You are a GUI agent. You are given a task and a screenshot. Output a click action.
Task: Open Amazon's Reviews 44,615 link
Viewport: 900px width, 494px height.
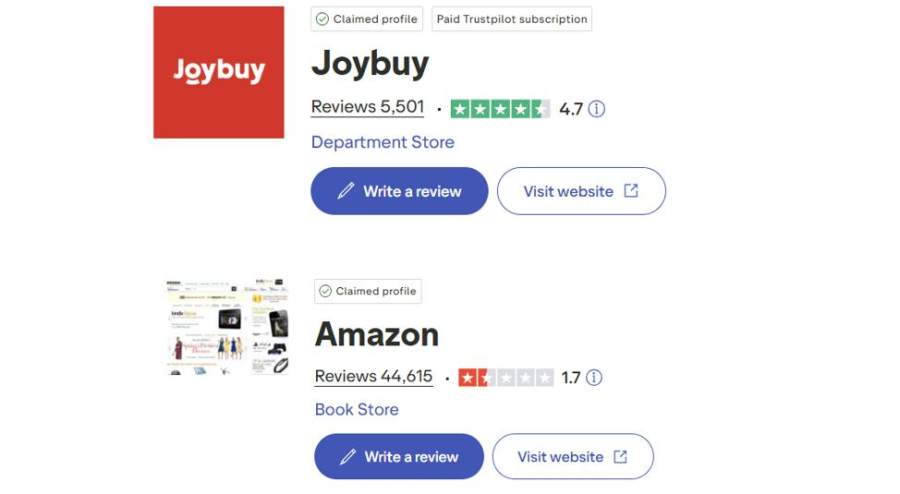coord(373,377)
